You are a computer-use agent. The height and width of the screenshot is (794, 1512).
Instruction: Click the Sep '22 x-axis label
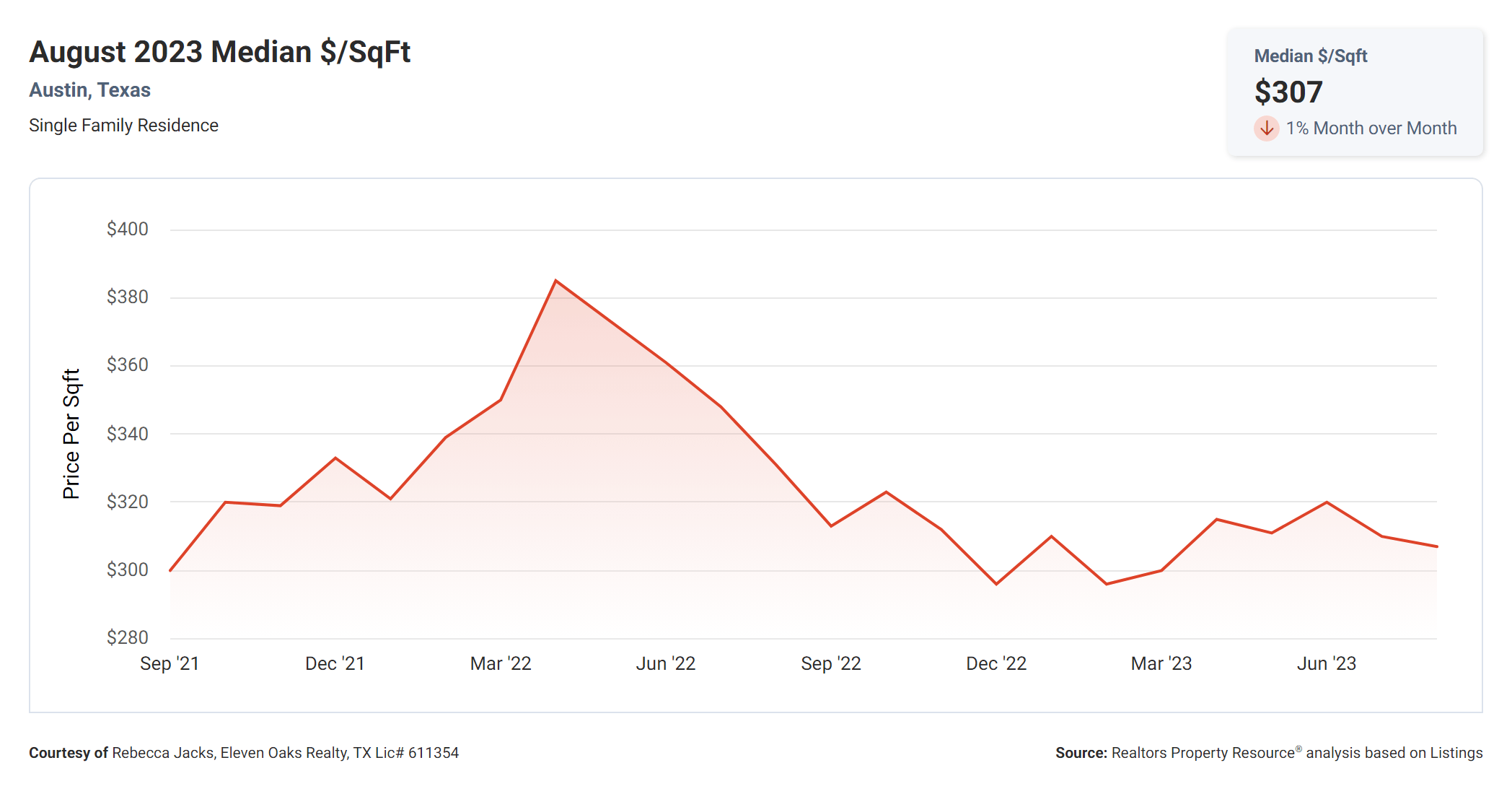(x=831, y=663)
